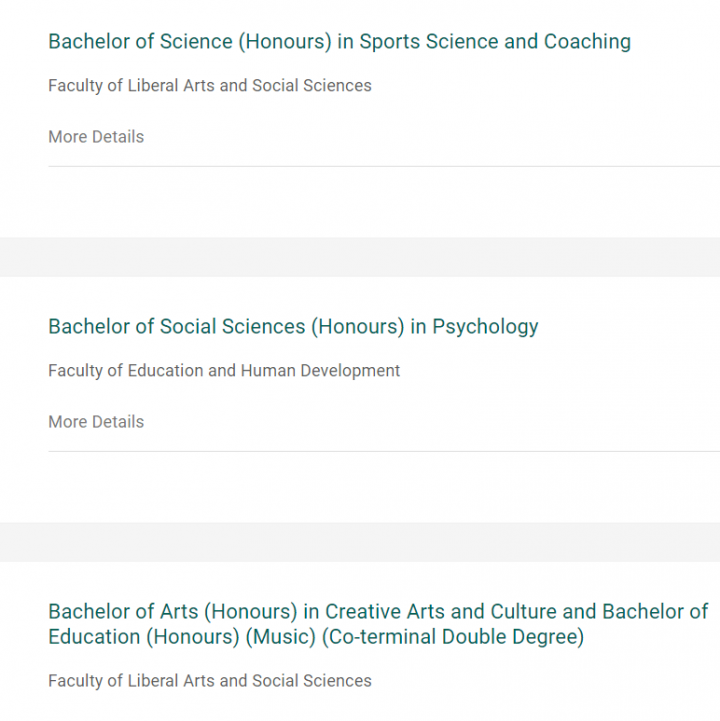Screen dimensions: 720x721
Task: Click the gray gap above the Creative Arts card
Action: point(360,542)
